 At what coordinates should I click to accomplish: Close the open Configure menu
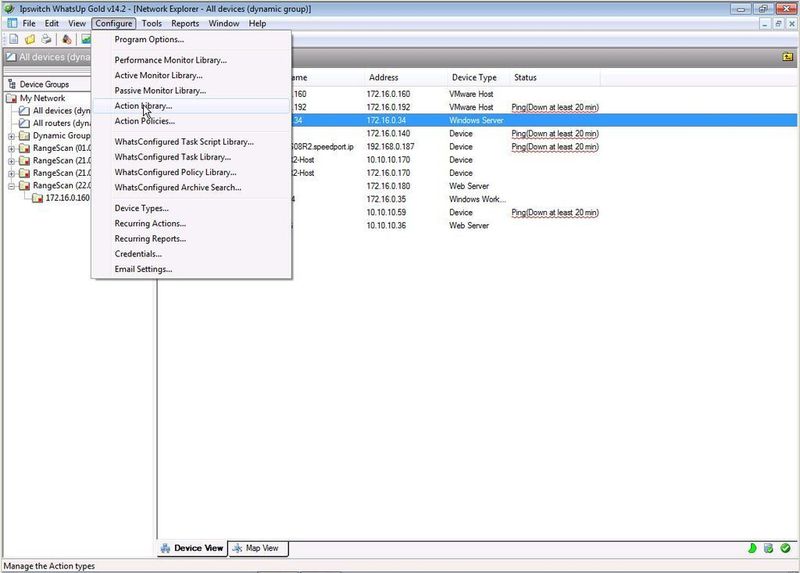(114, 23)
